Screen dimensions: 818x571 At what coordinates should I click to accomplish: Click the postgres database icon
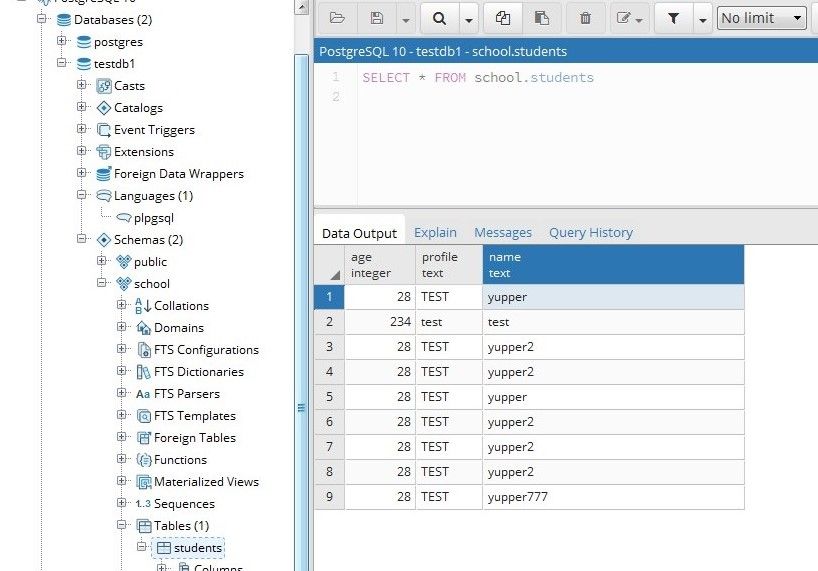[83, 42]
